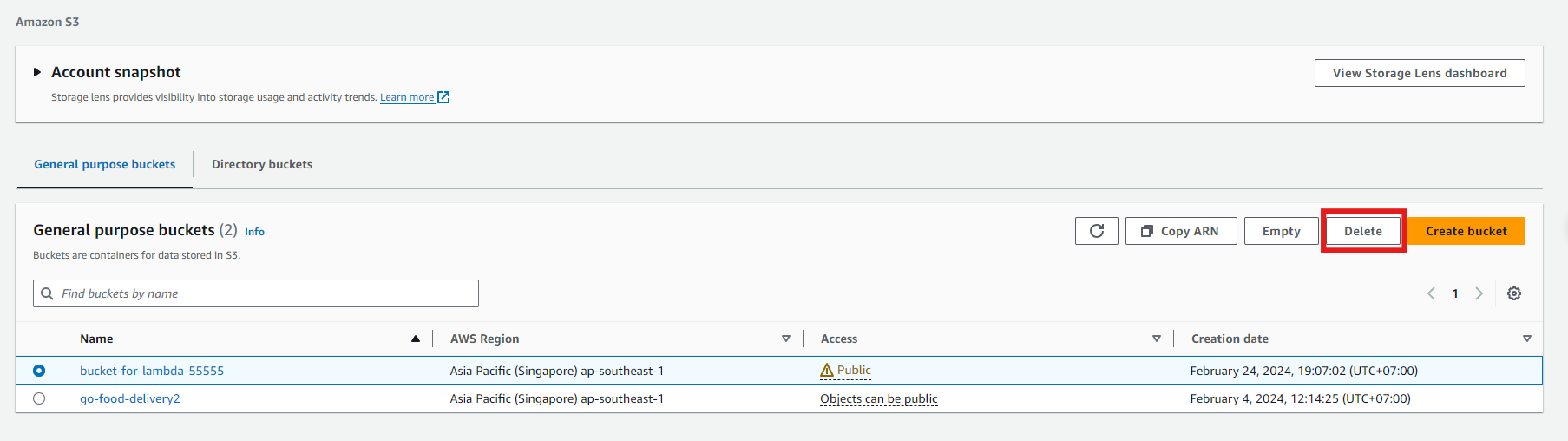Open go-food-delivery2 bucket link
This screenshot has width=1568, height=441.
[130, 398]
